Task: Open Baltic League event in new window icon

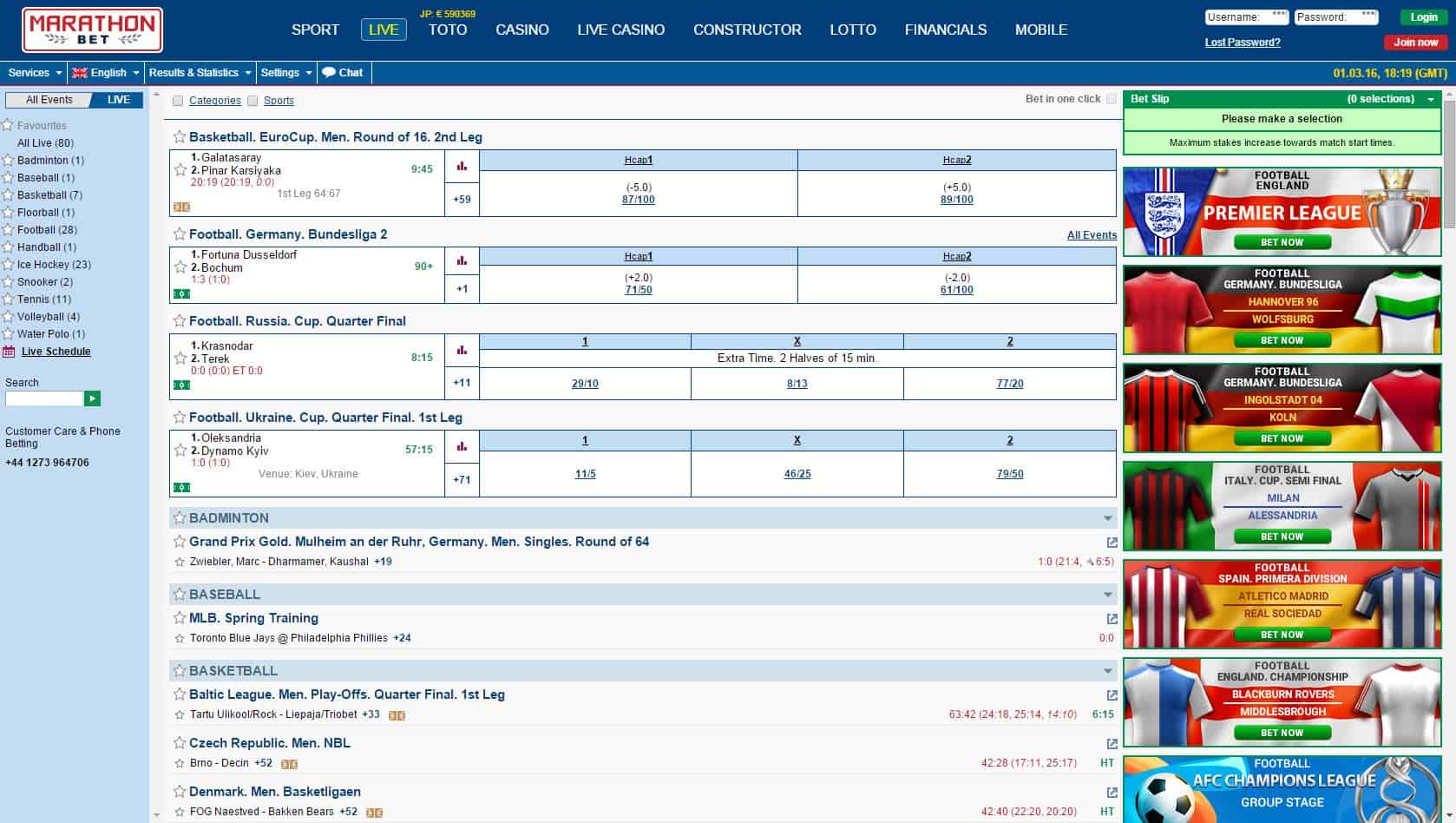Action: pos(1112,695)
